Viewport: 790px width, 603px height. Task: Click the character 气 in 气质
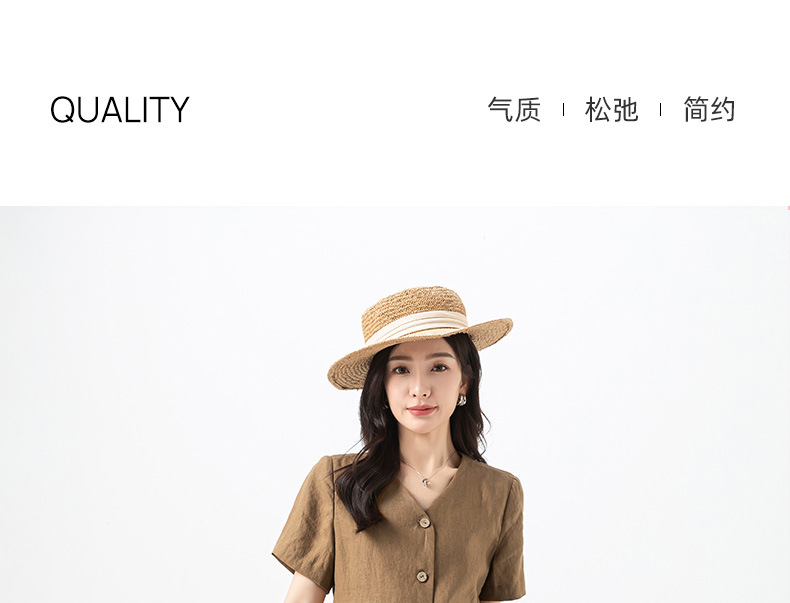(500, 109)
